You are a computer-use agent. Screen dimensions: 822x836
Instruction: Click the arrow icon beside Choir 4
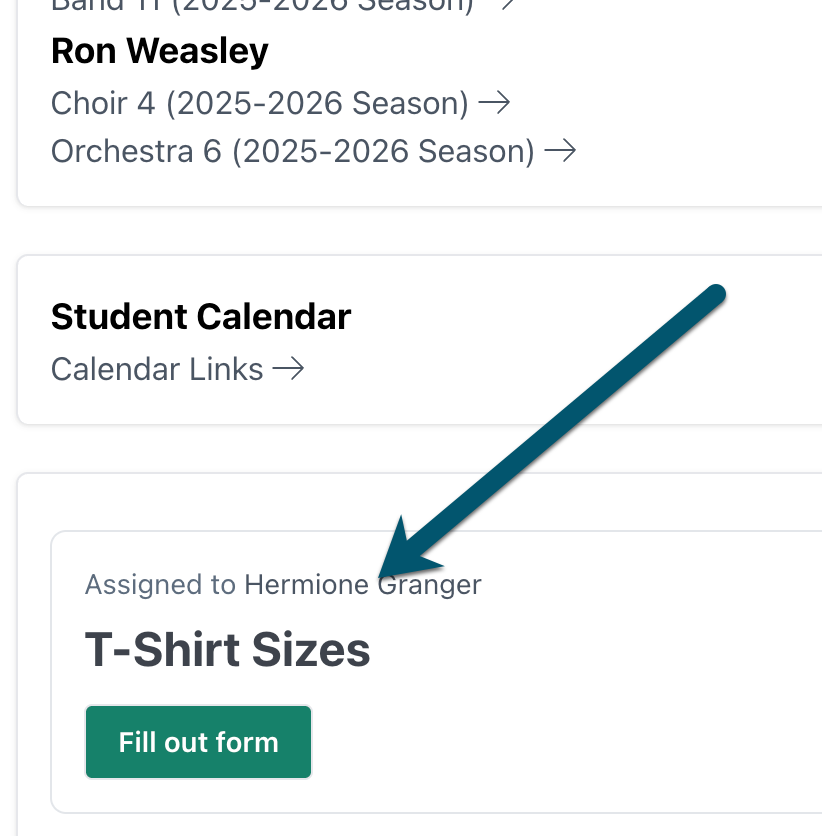tap(494, 103)
